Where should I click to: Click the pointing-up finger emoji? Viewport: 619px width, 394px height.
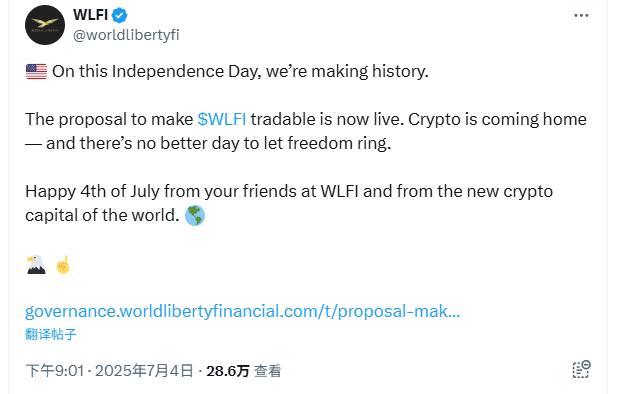tap(63, 265)
